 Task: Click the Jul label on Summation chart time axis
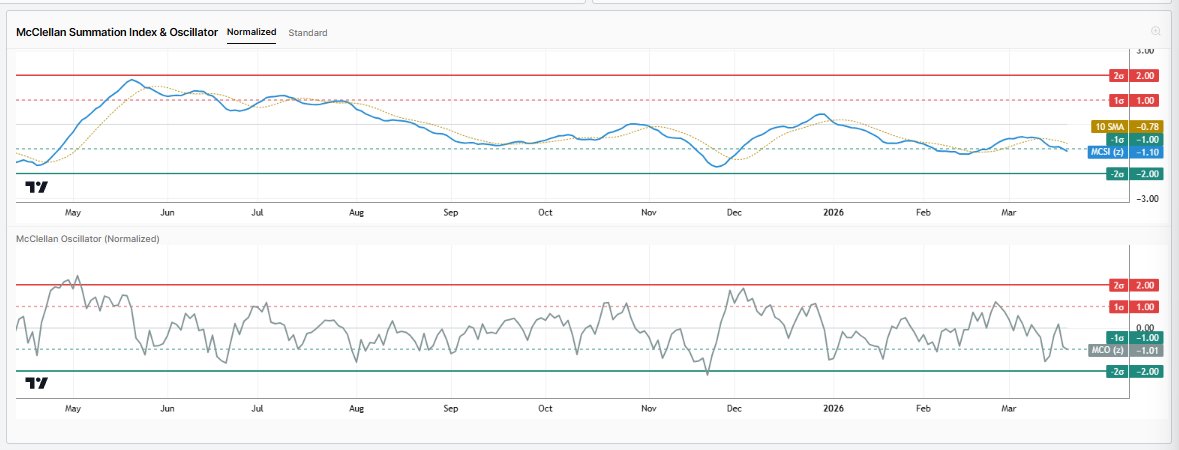click(257, 213)
